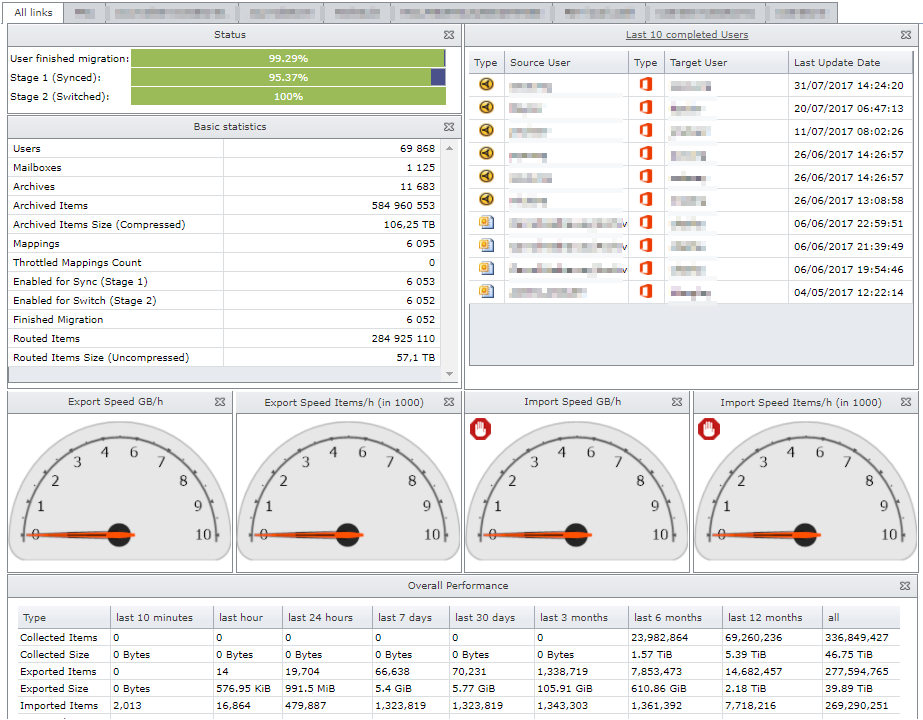Select the second tab next to All links
923x720 pixels.
(86, 13)
